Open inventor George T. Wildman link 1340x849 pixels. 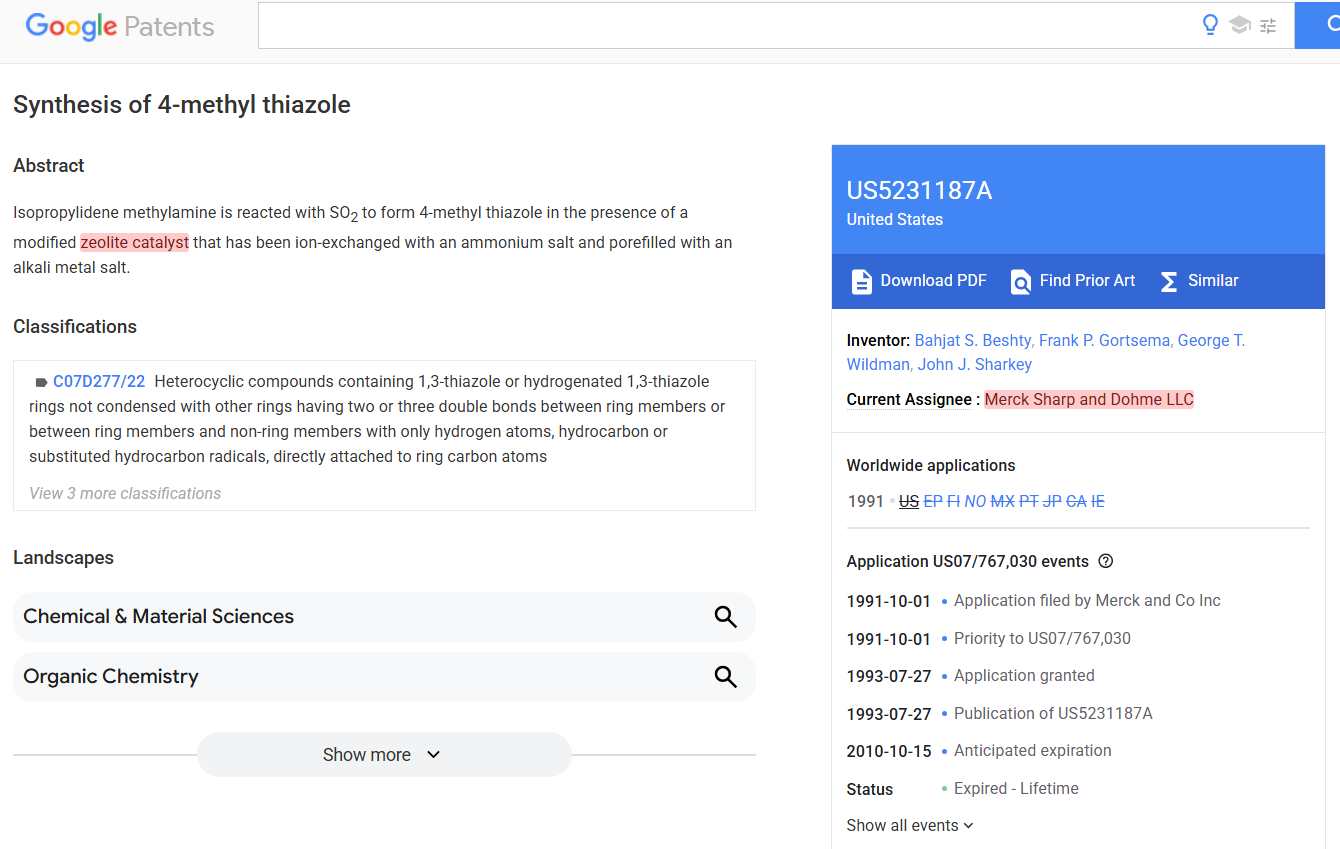tap(1045, 353)
